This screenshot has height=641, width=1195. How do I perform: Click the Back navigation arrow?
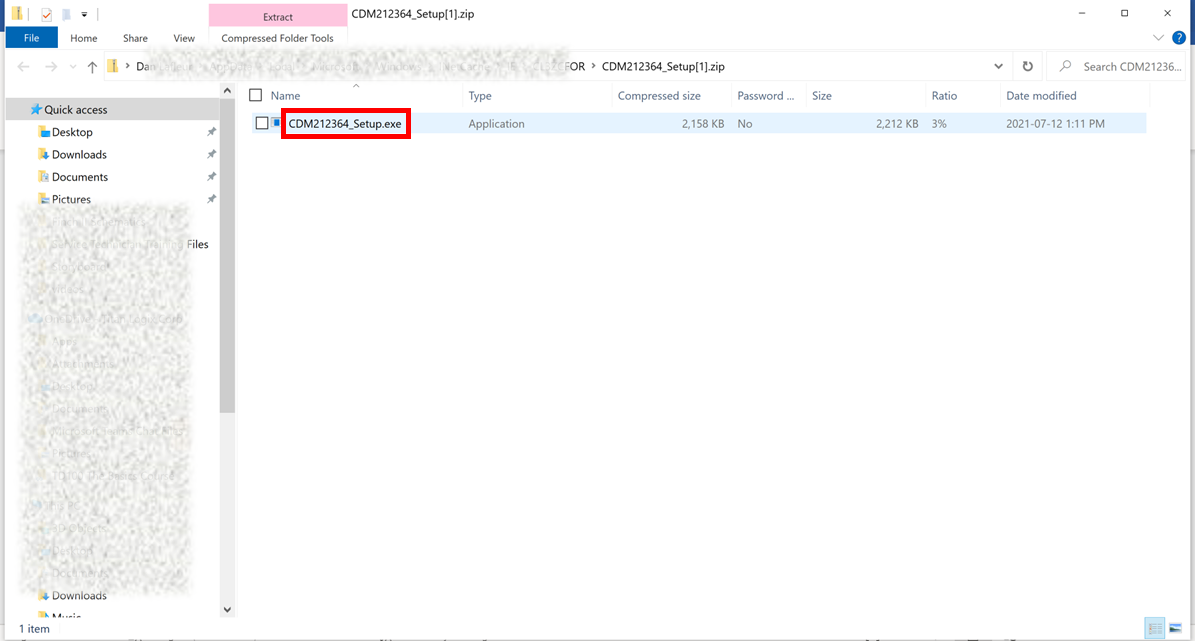coord(24,67)
